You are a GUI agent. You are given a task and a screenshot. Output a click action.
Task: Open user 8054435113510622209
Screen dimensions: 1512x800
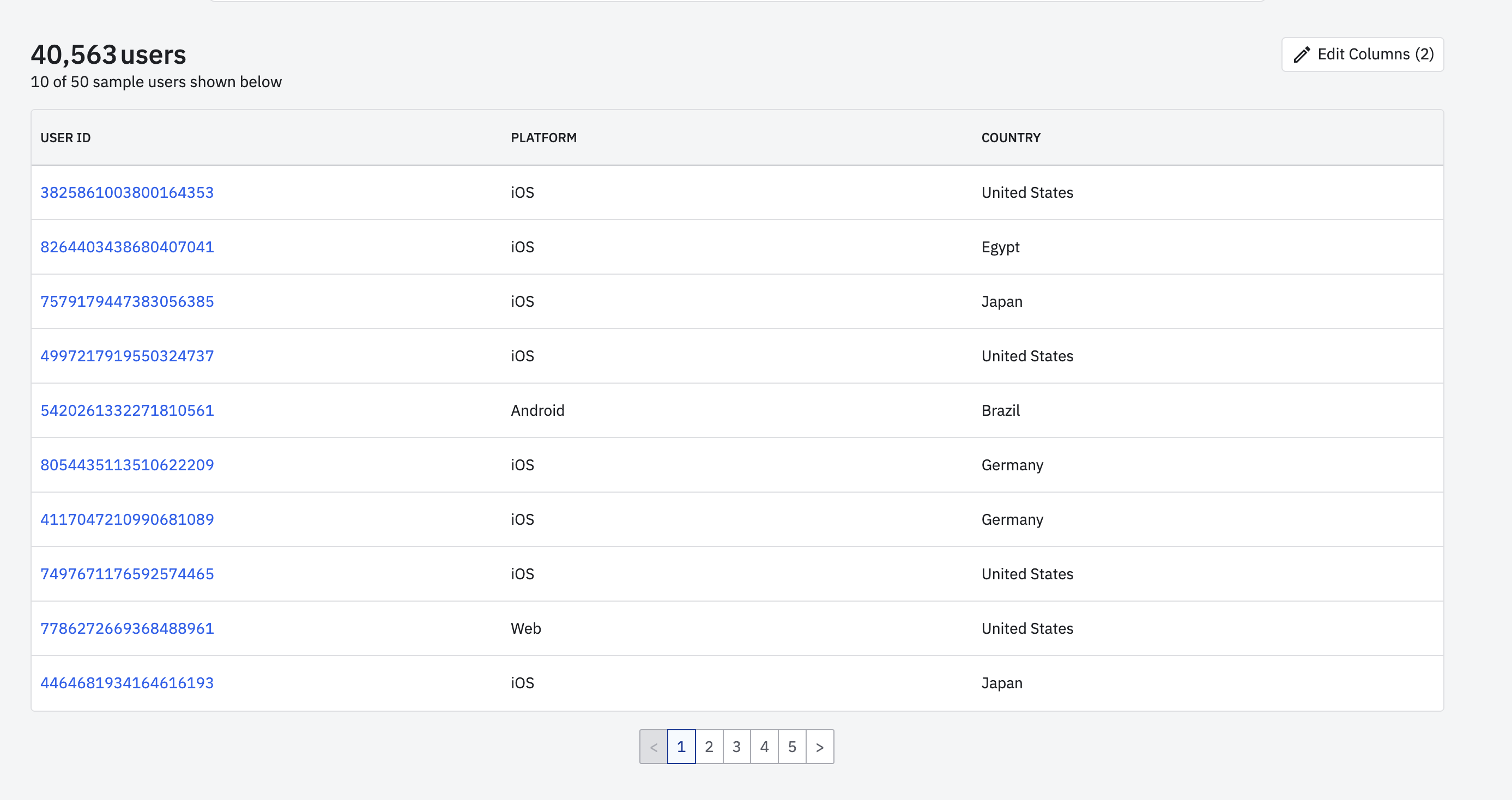point(127,465)
